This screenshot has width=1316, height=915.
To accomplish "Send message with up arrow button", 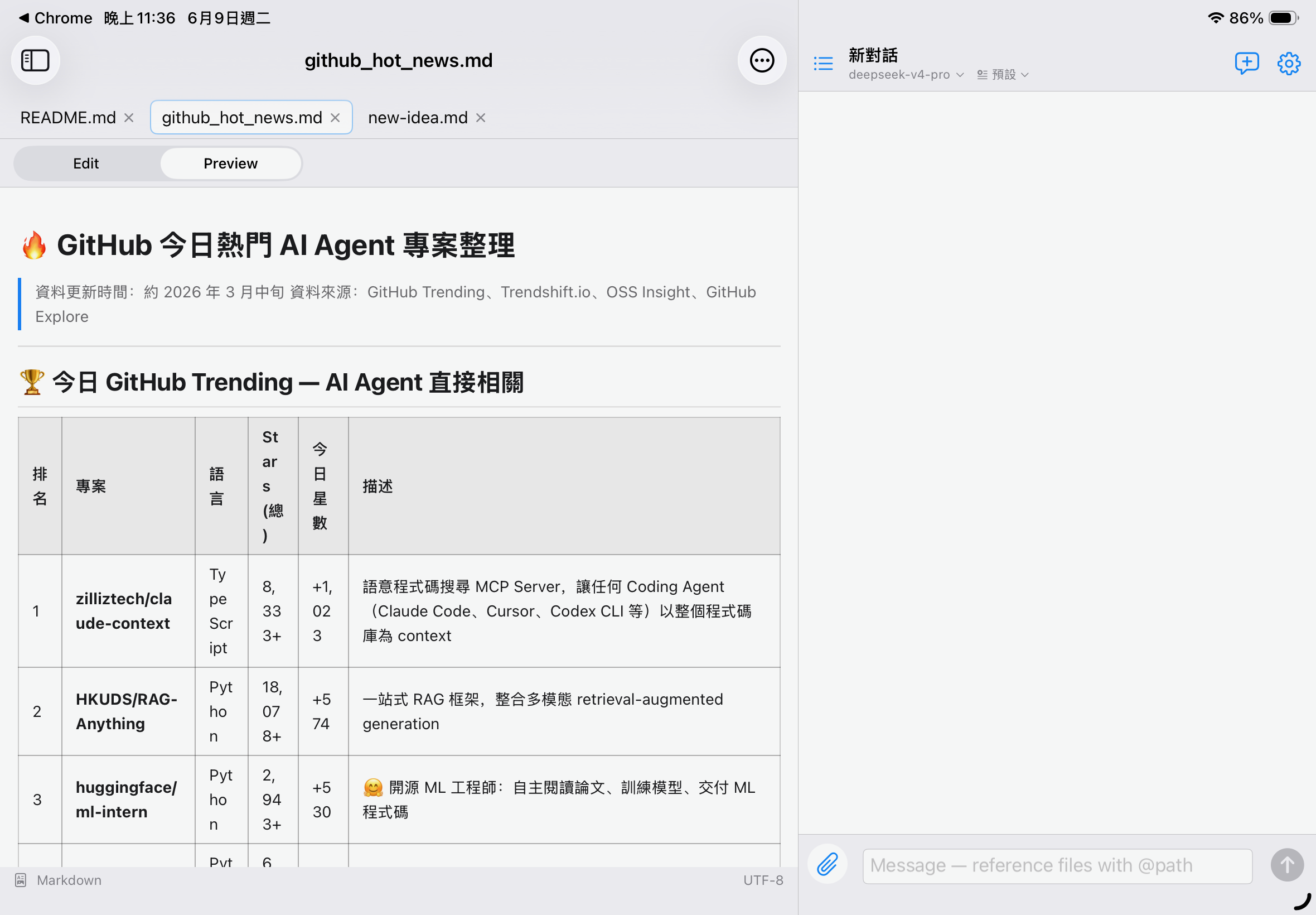I will (x=1287, y=865).
